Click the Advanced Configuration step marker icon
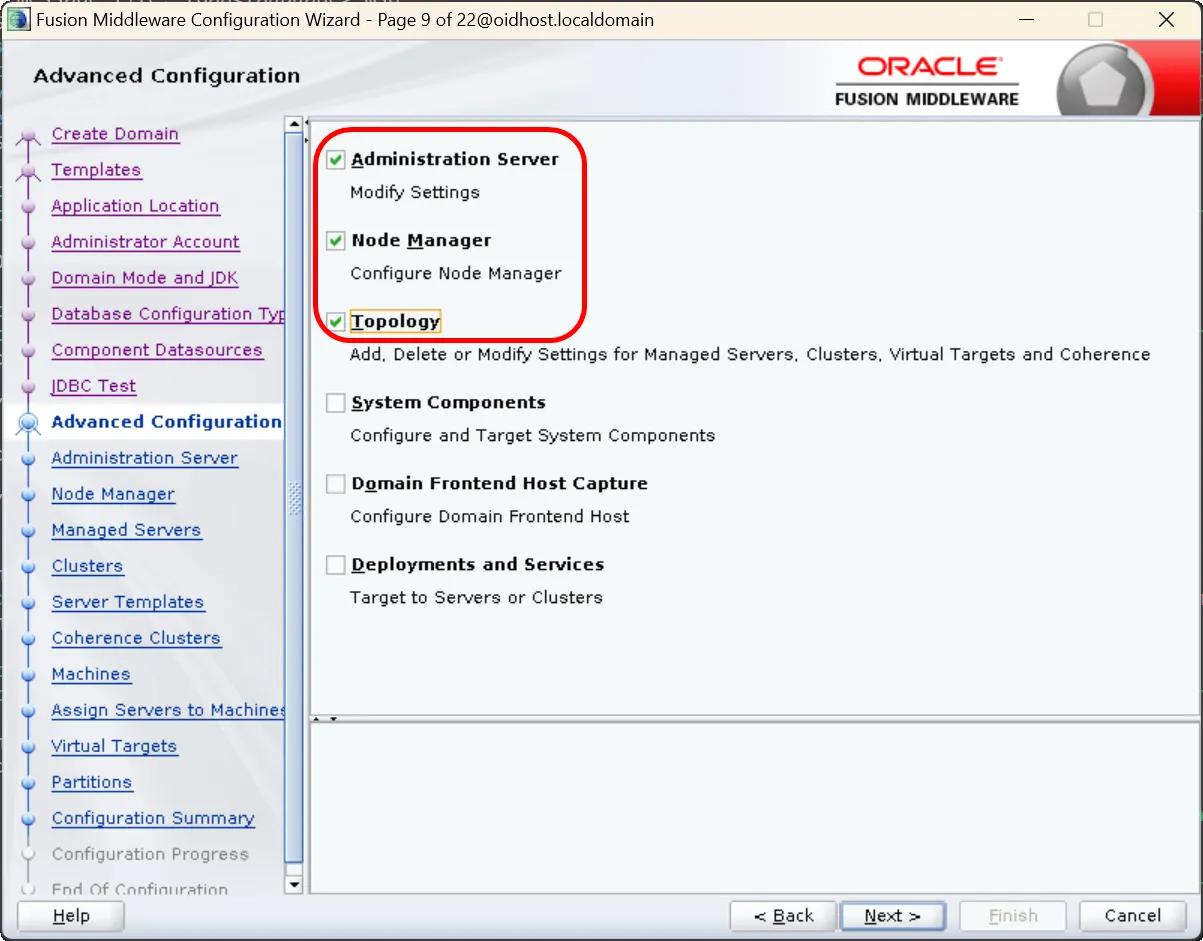 [28, 424]
